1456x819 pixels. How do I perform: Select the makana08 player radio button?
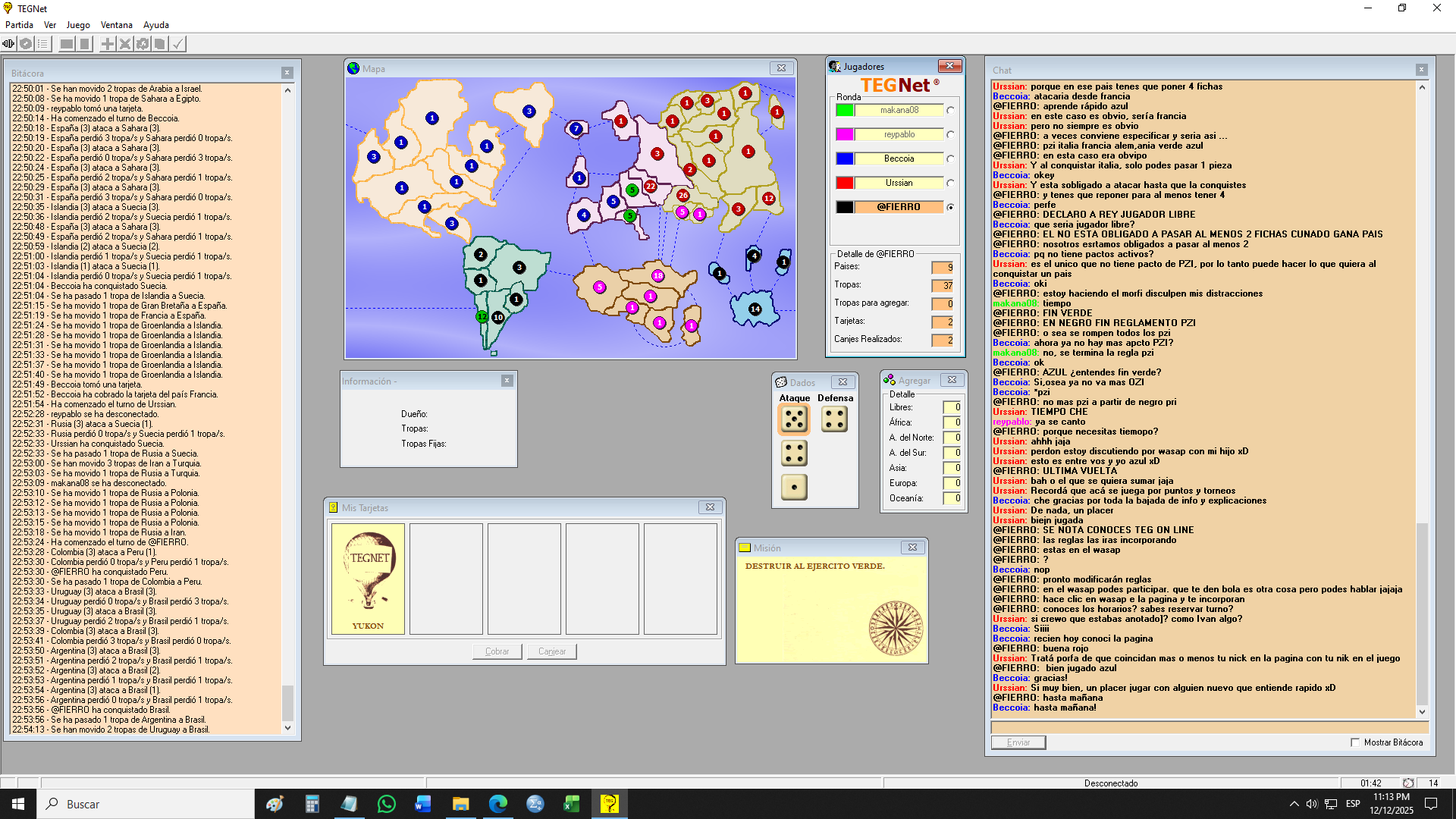click(x=950, y=110)
